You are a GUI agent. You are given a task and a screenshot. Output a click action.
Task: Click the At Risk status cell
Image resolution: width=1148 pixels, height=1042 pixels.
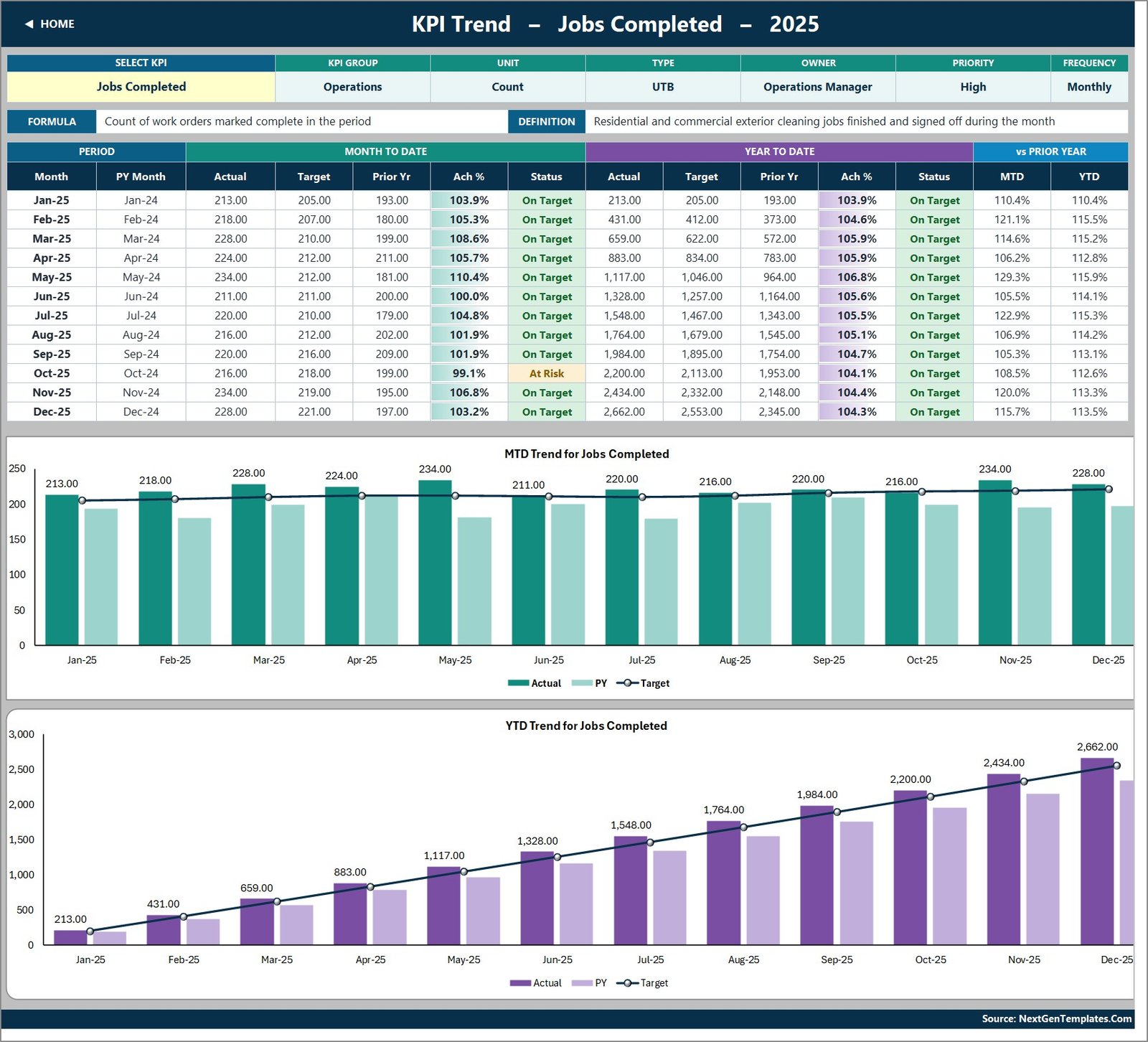pos(547,373)
